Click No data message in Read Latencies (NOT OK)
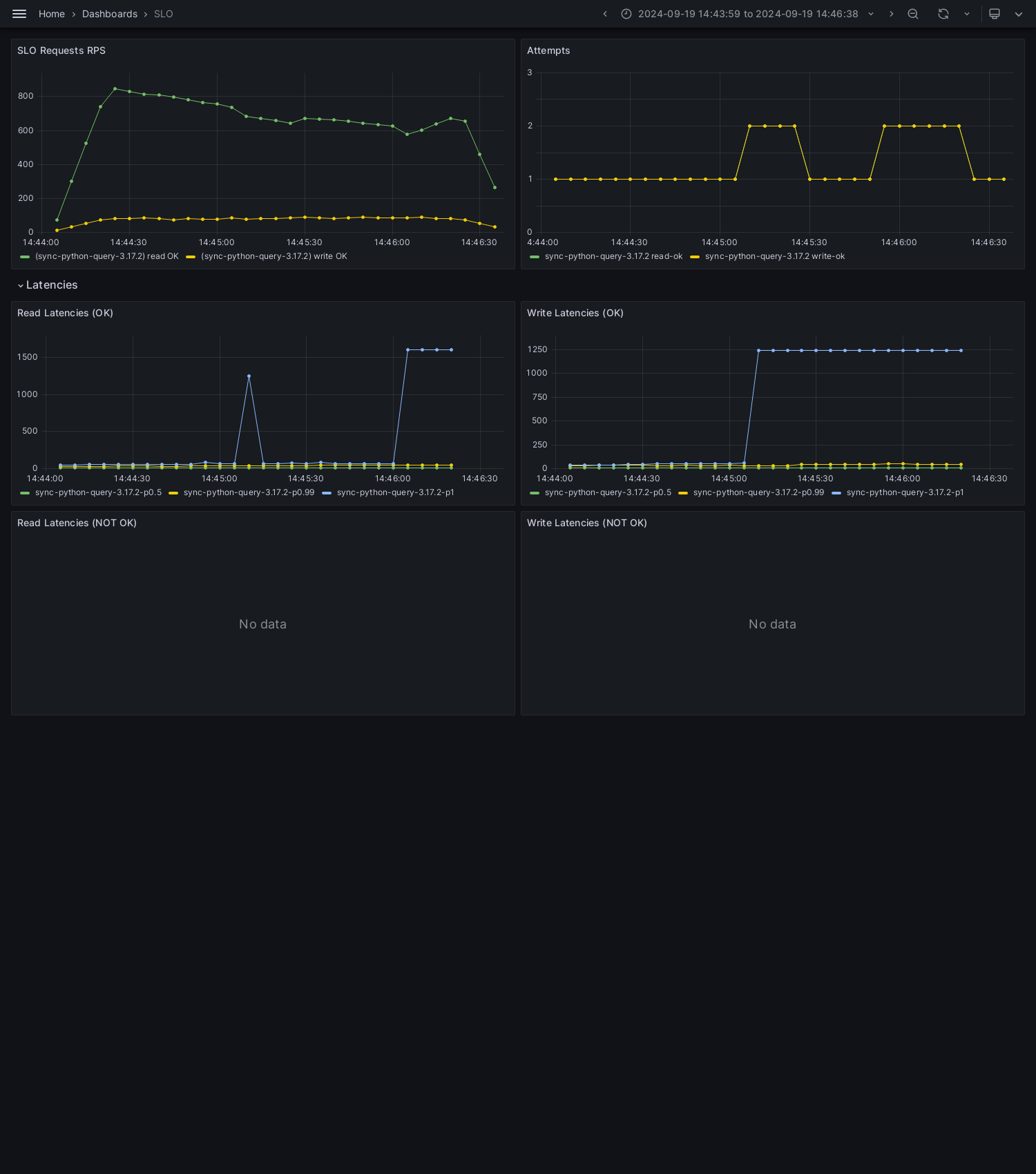The width and height of the screenshot is (1036, 1174). pos(262,624)
